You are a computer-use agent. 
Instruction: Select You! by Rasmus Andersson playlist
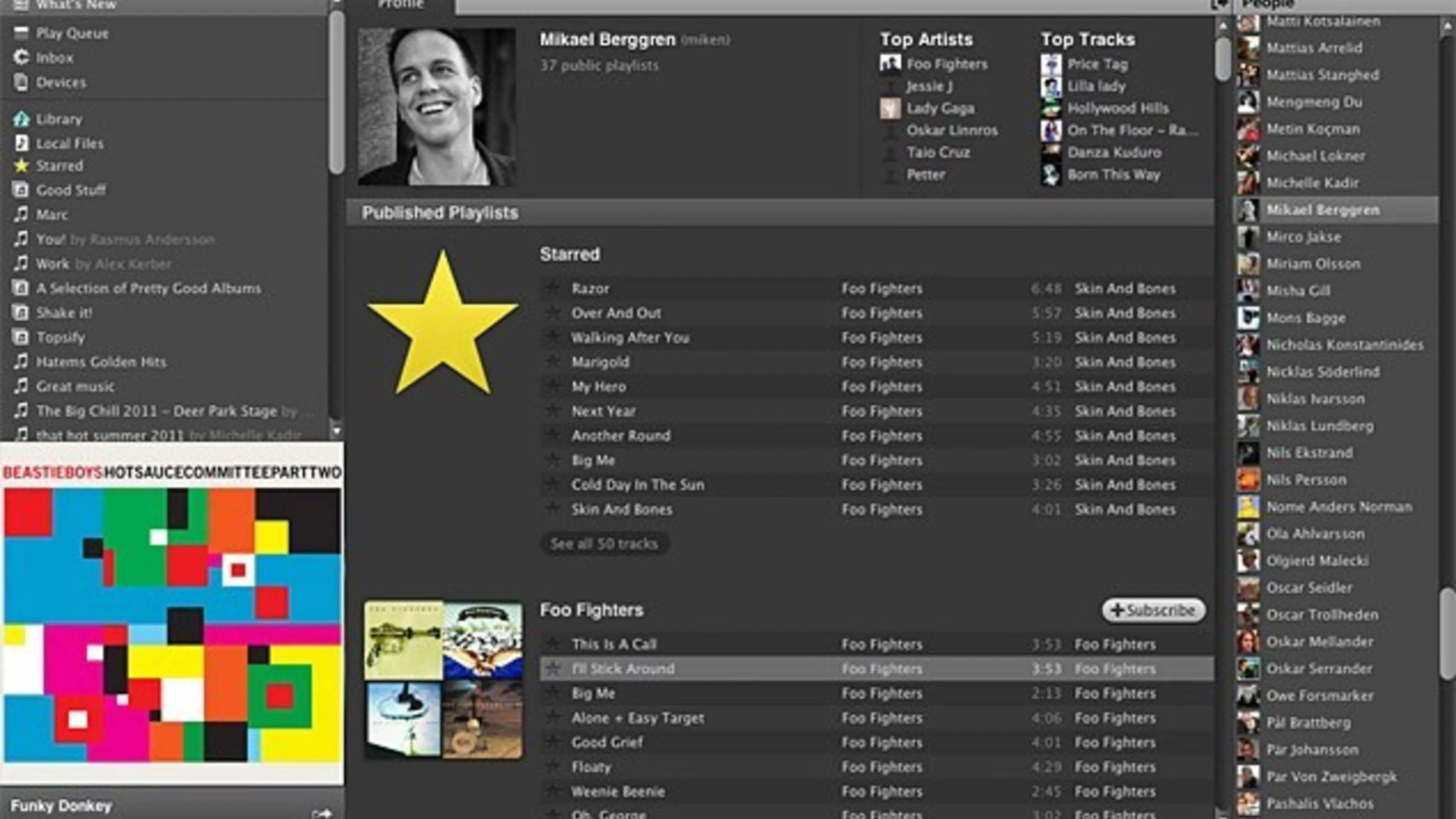(126, 239)
